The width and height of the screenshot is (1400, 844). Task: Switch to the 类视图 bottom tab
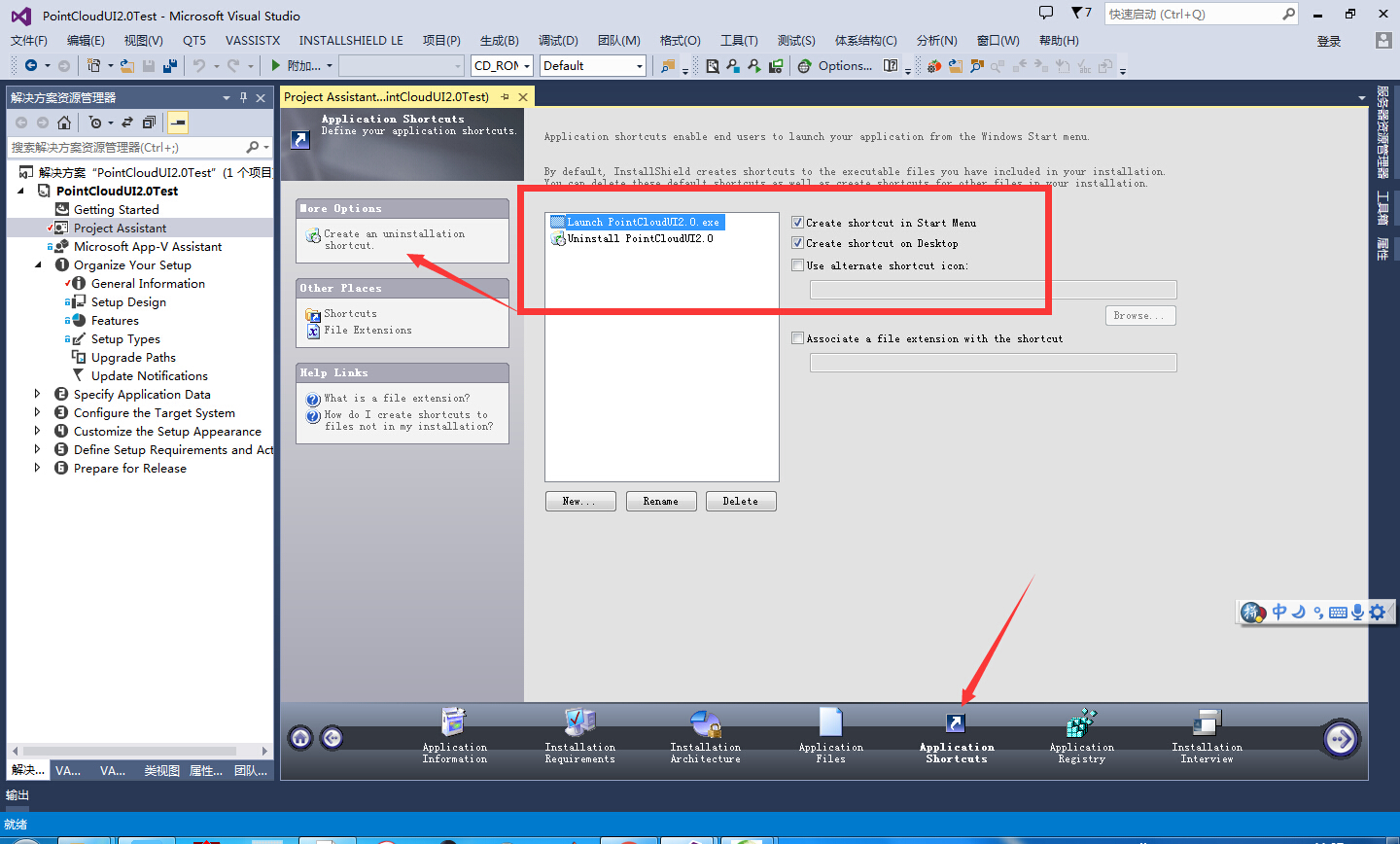click(161, 770)
